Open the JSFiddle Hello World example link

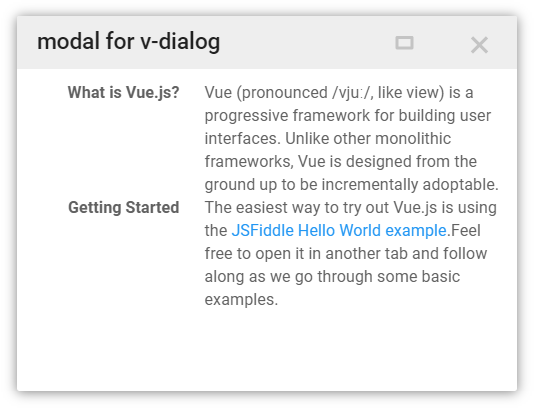(x=339, y=231)
